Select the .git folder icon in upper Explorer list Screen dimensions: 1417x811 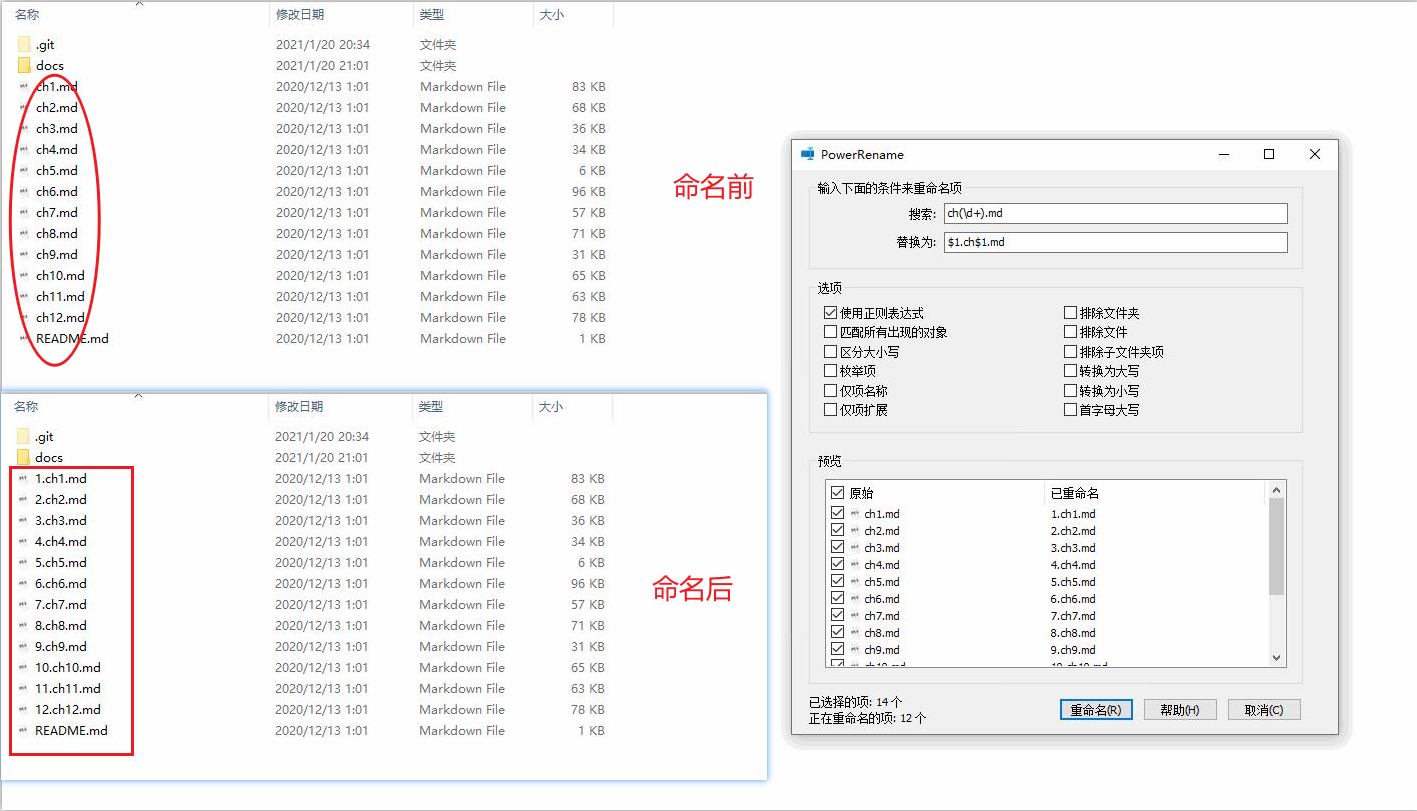coord(24,45)
